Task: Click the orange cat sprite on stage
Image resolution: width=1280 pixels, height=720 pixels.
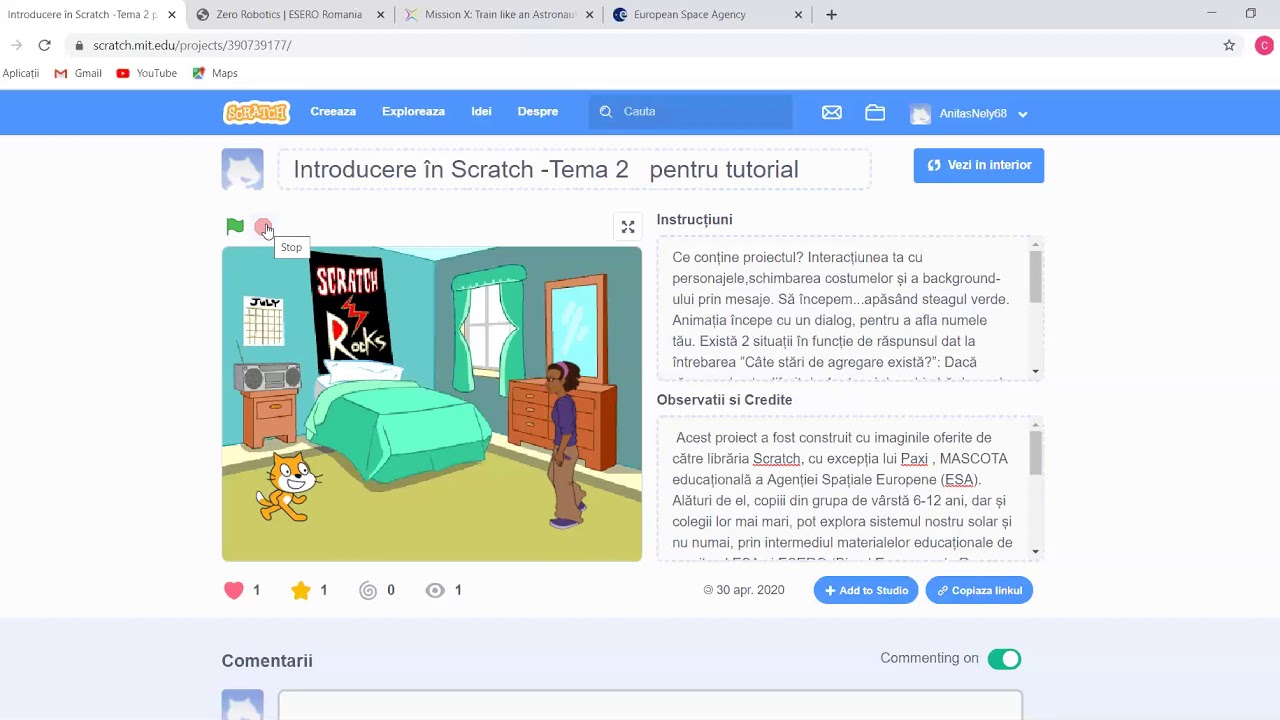Action: pos(287,486)
